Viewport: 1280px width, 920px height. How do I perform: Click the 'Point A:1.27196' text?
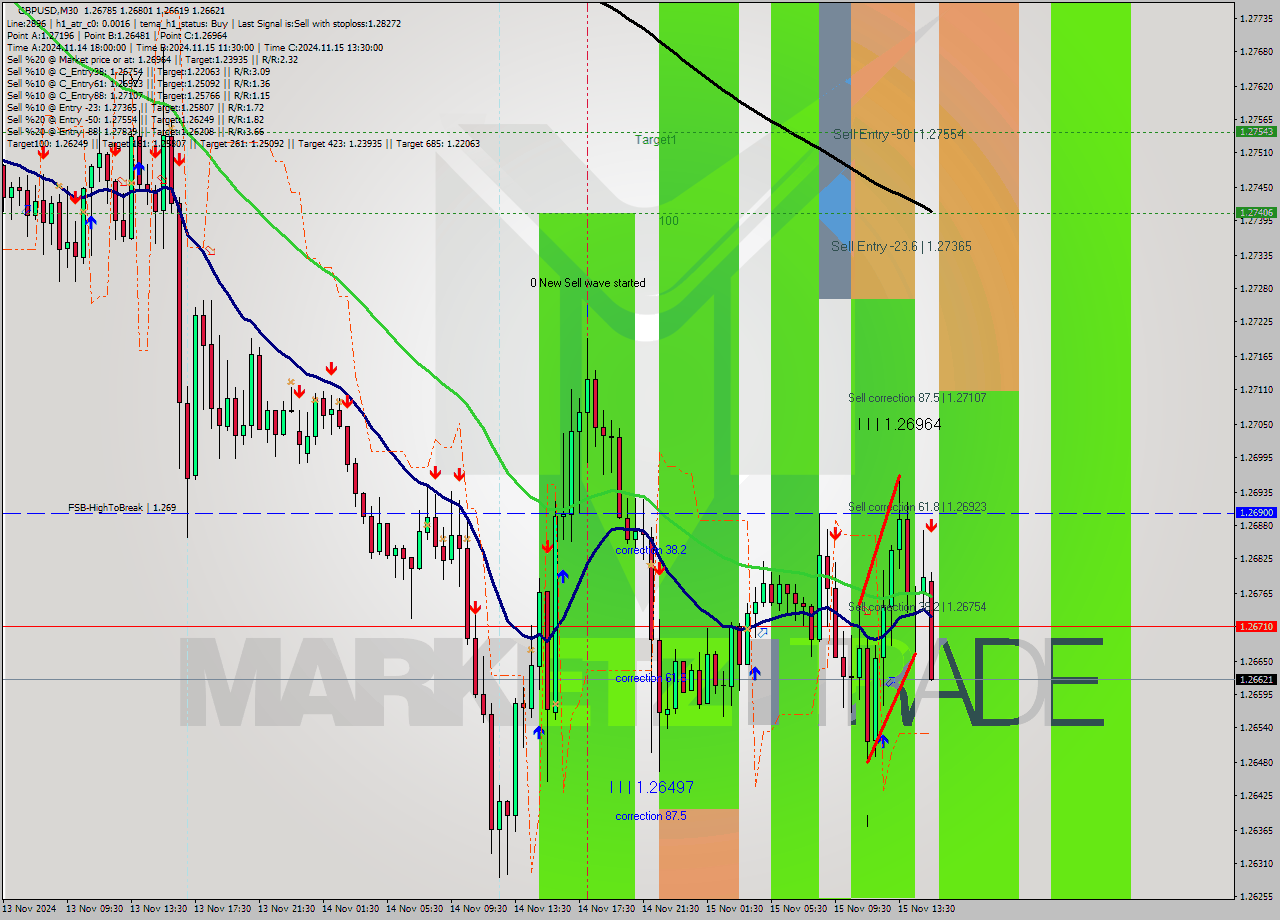point(39,35)
